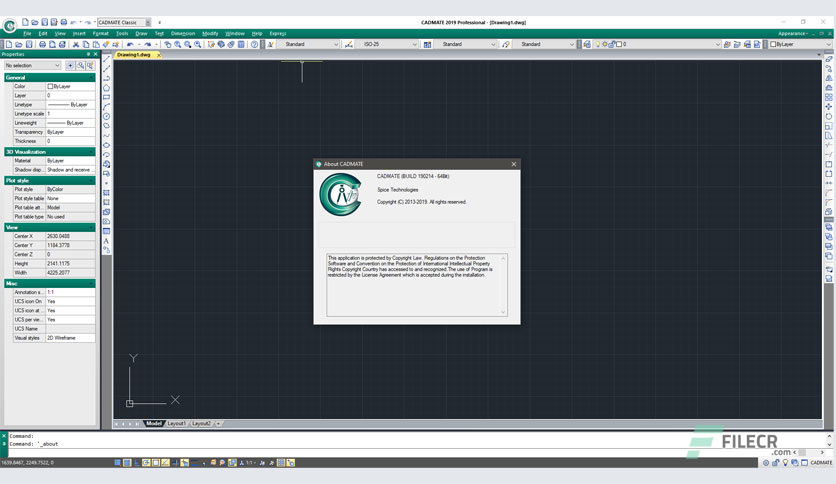Select the Rectangle draw tool
836x484 pixels.
coord(107,97)
